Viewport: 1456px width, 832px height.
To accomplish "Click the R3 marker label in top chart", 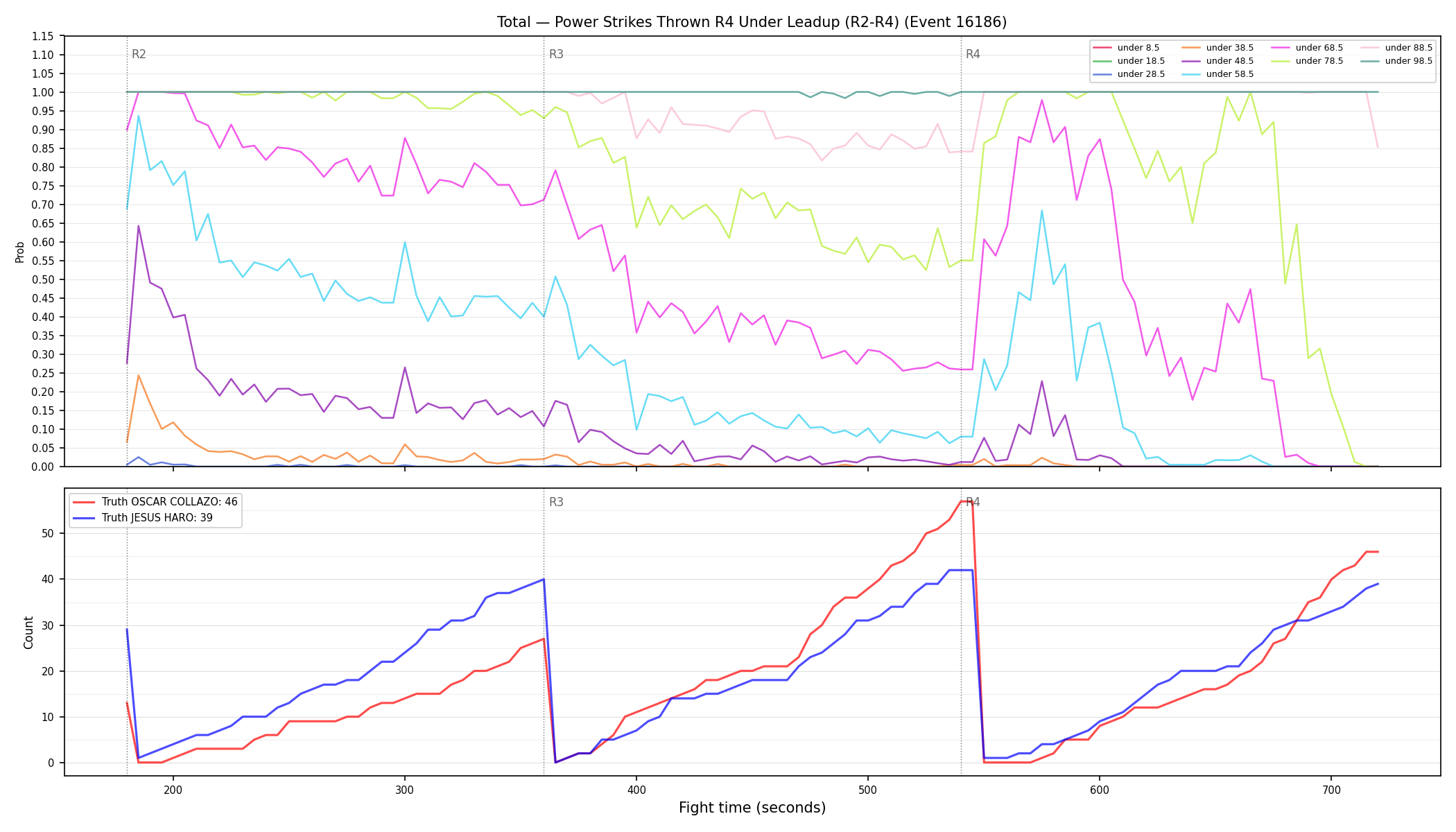I will 556,54.
